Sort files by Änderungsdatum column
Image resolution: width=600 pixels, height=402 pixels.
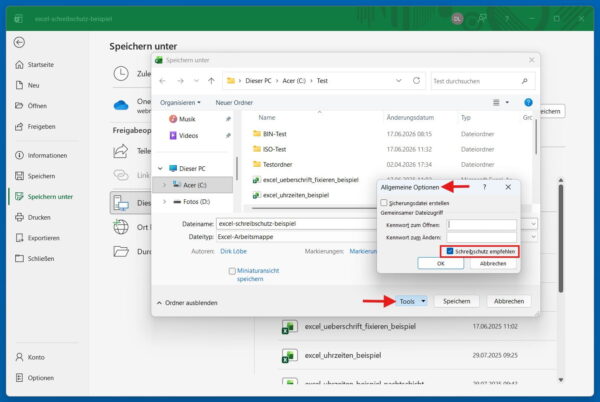tap(410, 117)
